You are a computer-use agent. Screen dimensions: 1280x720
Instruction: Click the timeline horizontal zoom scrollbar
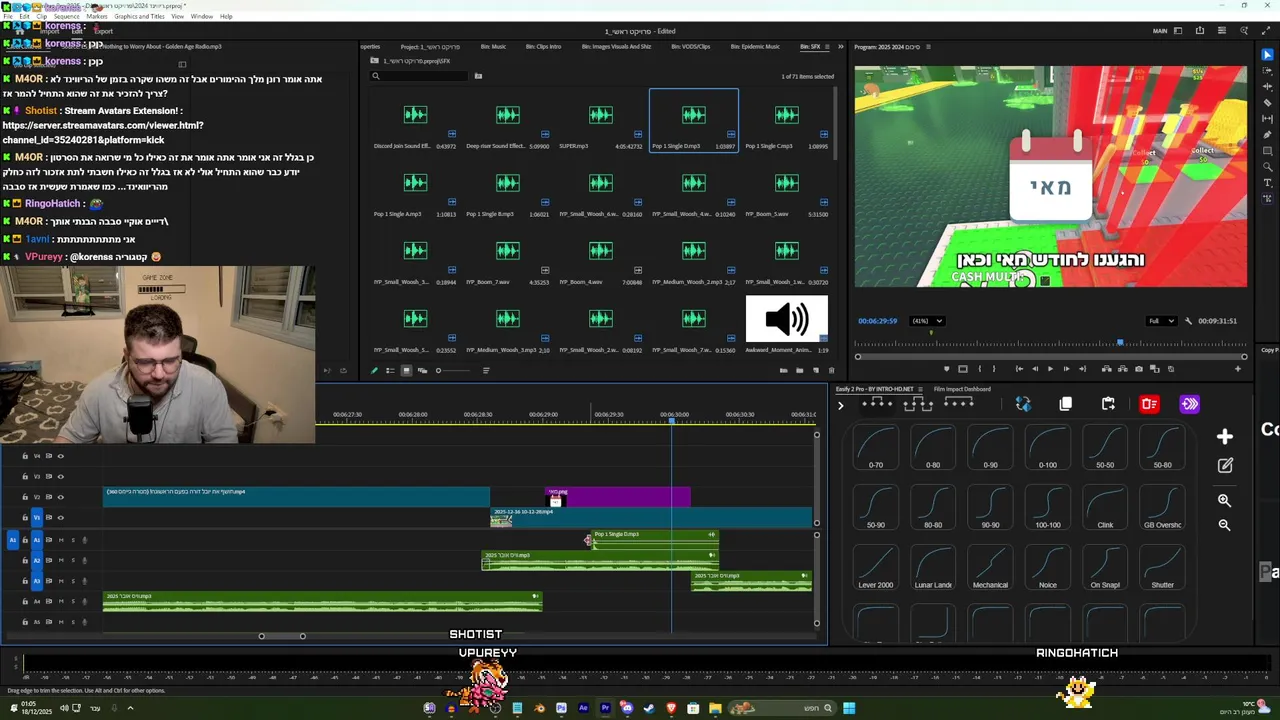[282, 636]
